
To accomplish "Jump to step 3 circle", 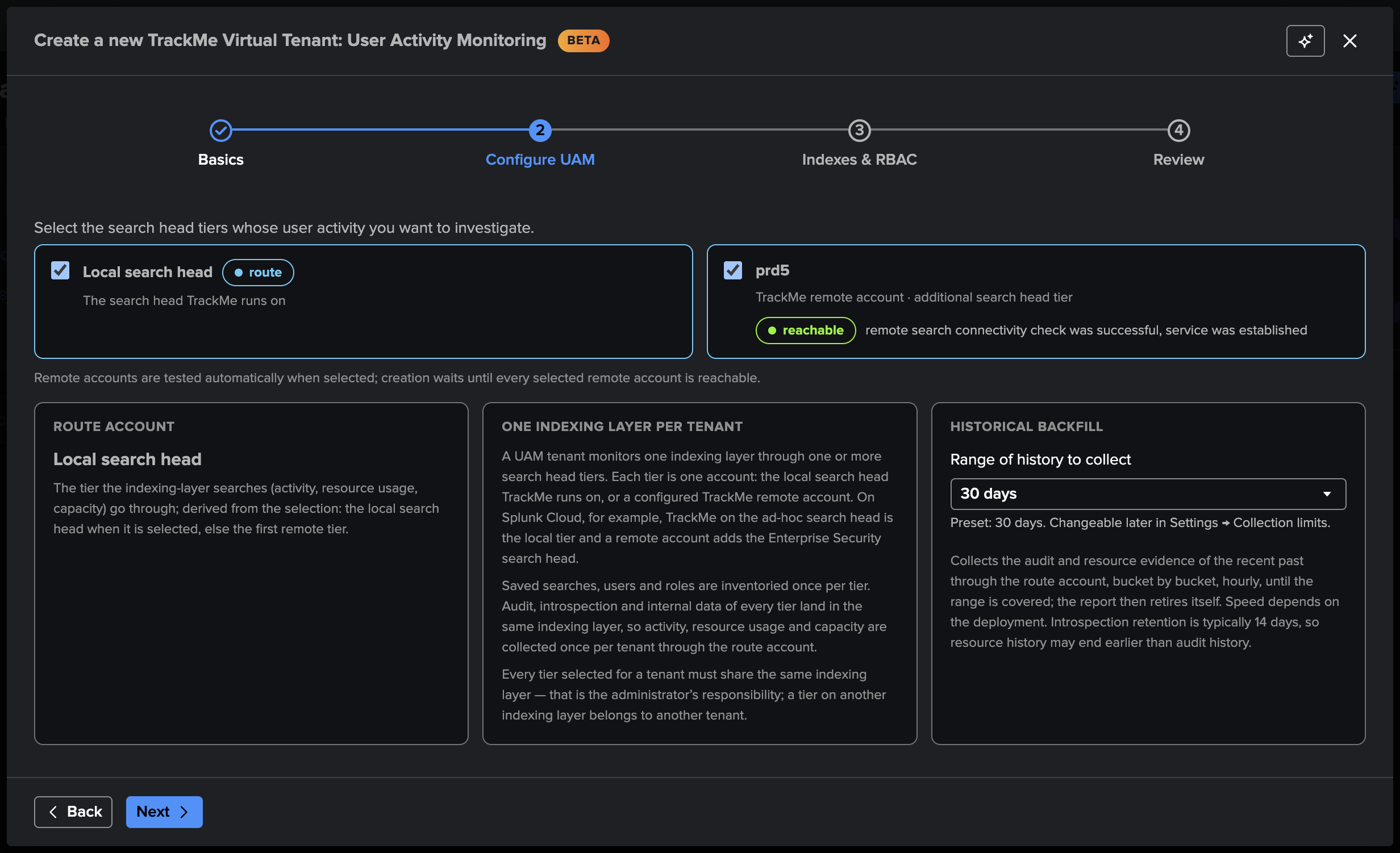I will 860,131.
